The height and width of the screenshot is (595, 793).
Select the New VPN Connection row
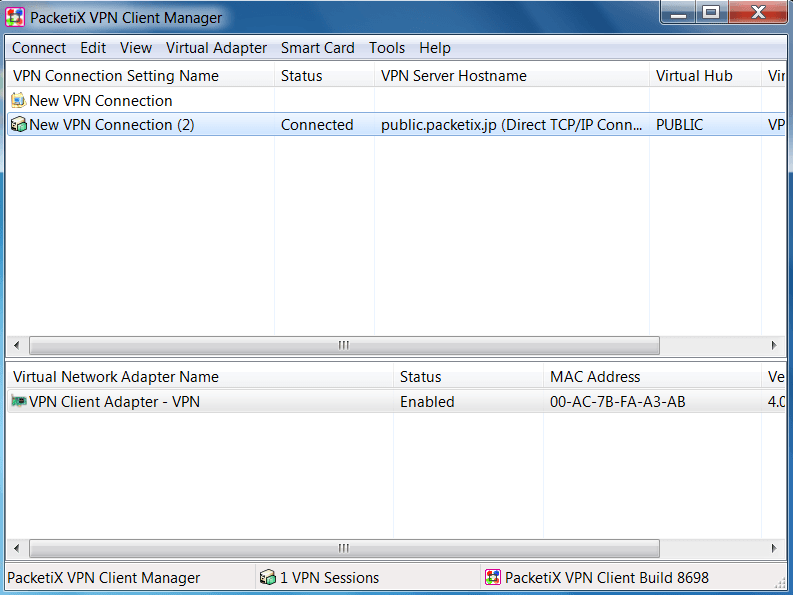(396, 101)
